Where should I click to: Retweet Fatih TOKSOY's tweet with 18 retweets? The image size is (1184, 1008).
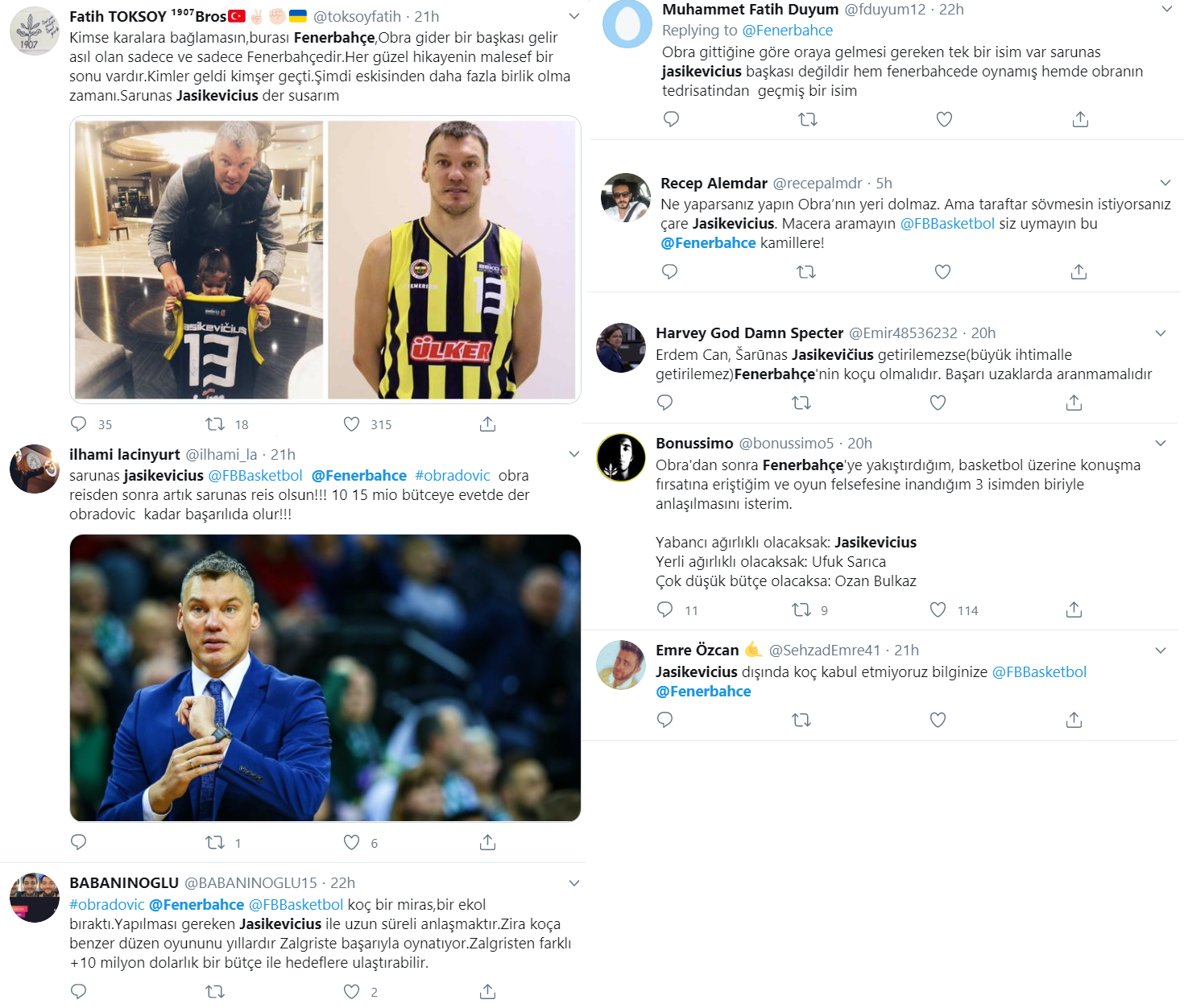[215, 424]
